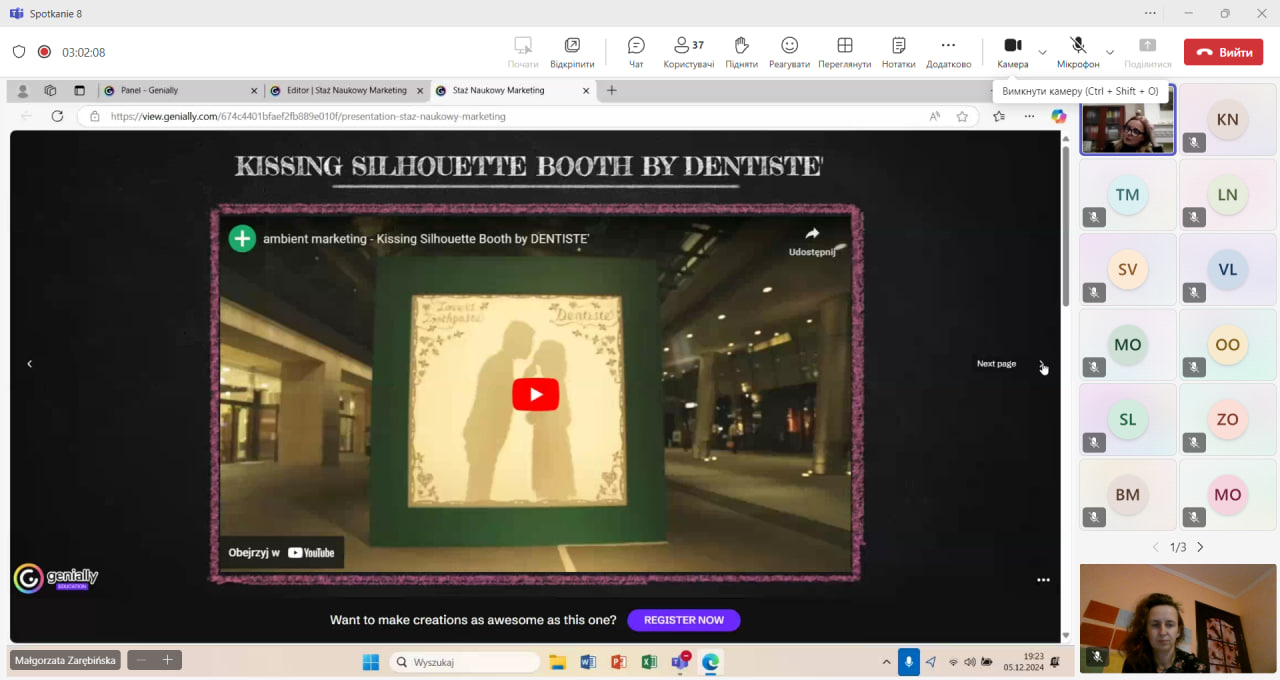Raise hand with the Підняти button
This screenshot has height=680, width=1280.
click(741, 52)
